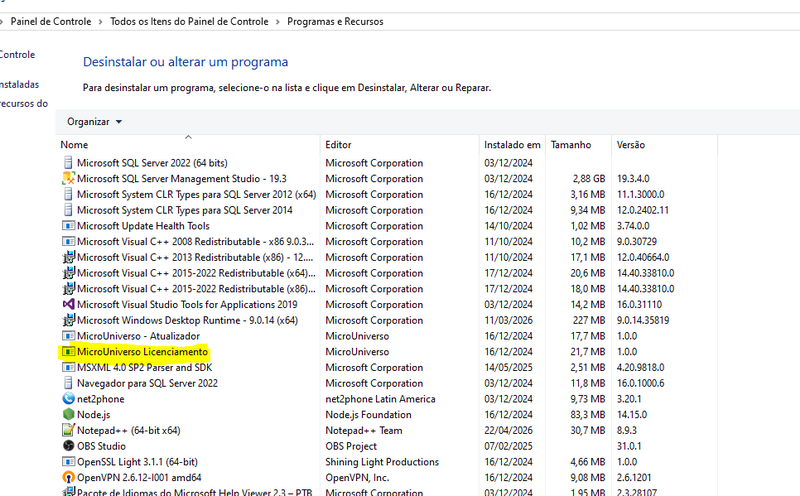Image resolution: width=800 pixels, height=496 pixels.
Task: Select Notepad++ (64-bit x64) name
Action: [x=129, y=430]
